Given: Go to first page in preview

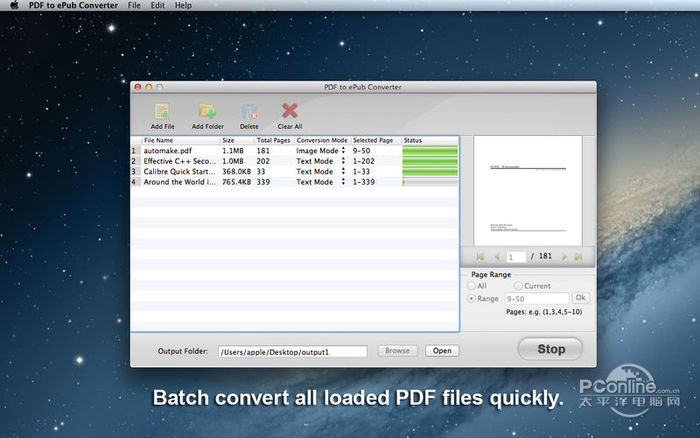Looking at the screenshot, I should point(480,257).
